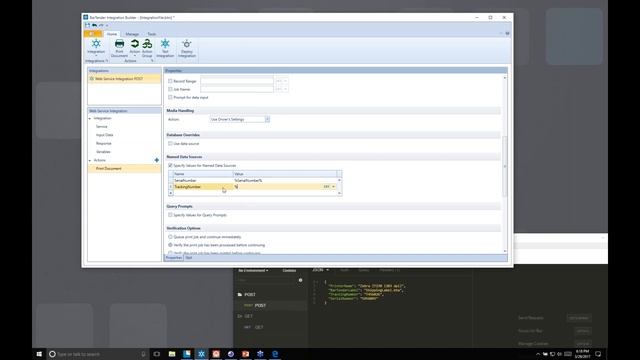Click the POST folder icon in background window
Screen dimensions: 640x360
point(240,294)
